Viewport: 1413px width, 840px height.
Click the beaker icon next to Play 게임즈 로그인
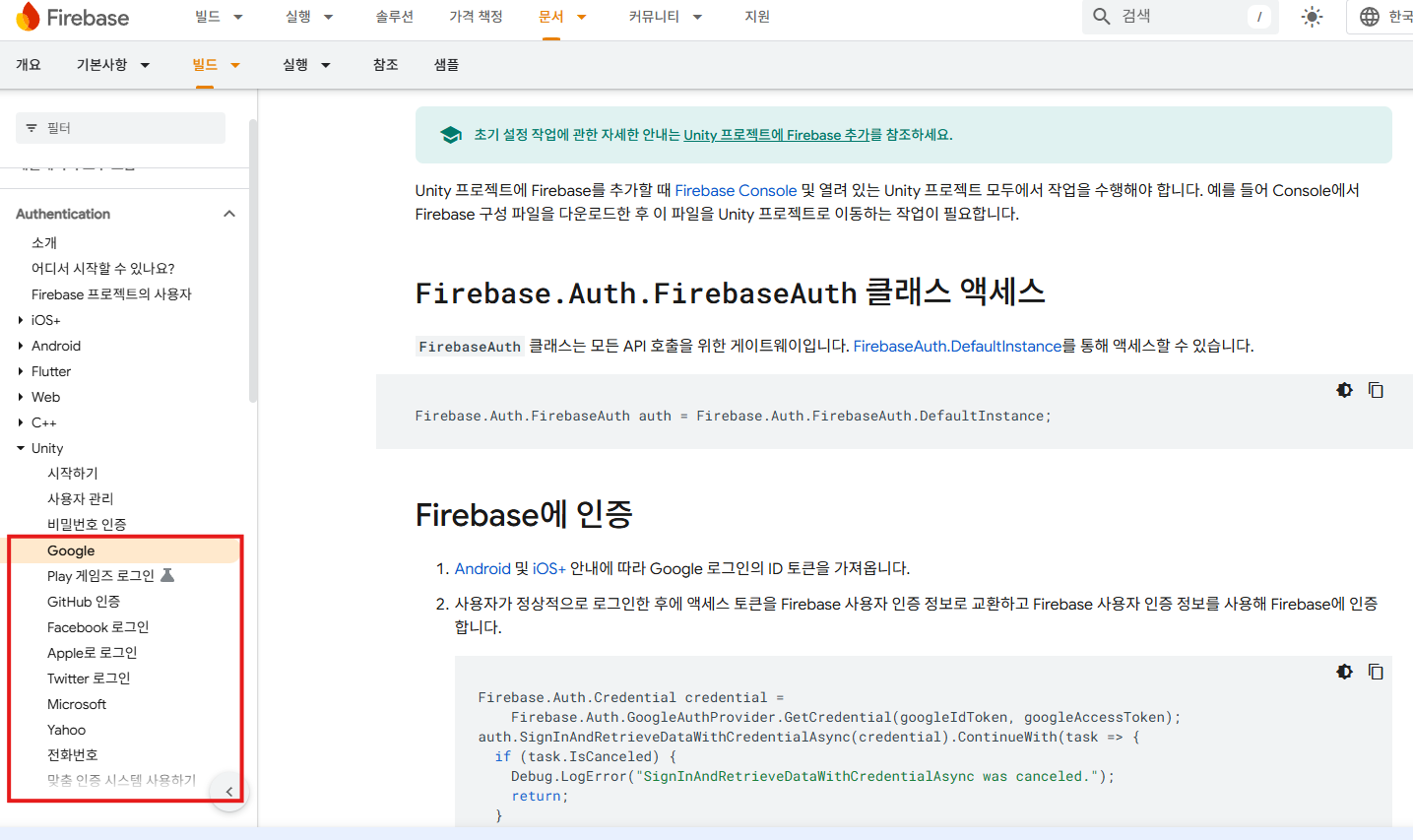(x=167, y=575)
